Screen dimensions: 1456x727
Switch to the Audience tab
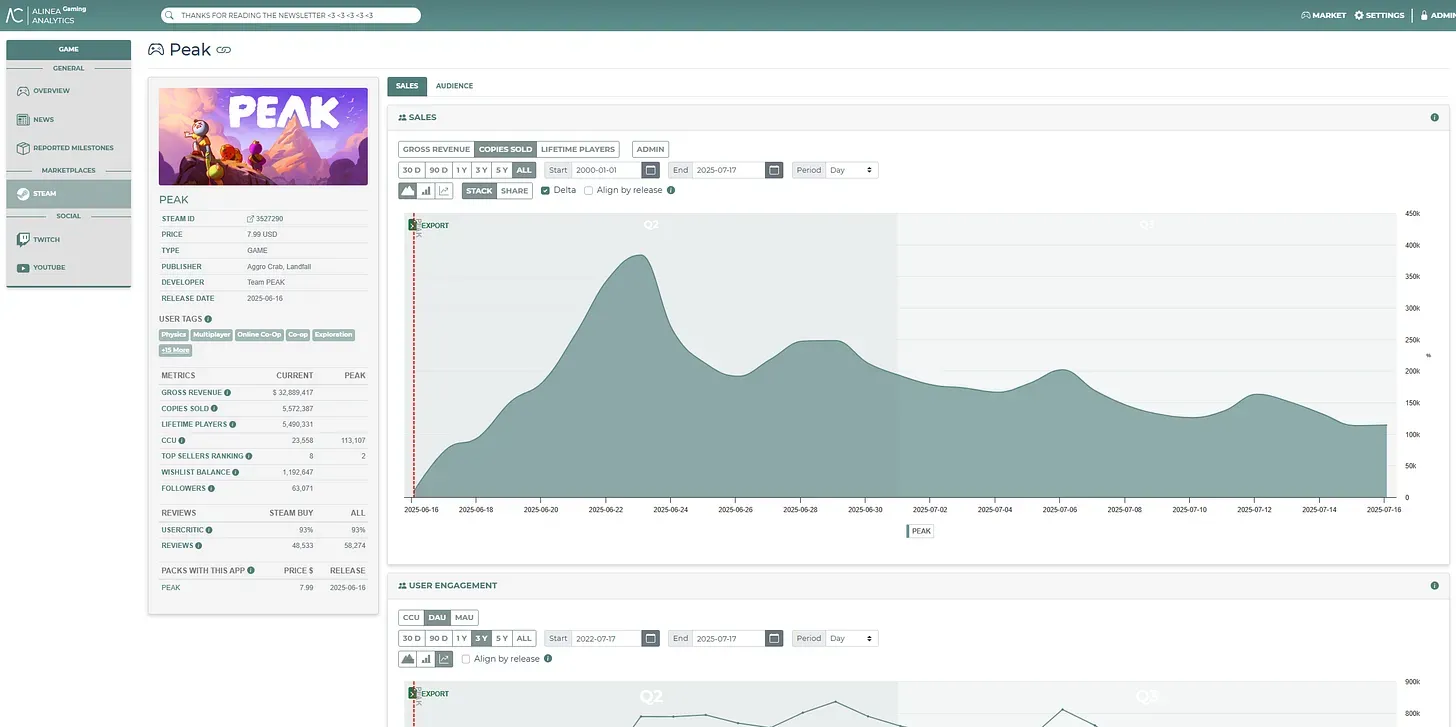454,86
